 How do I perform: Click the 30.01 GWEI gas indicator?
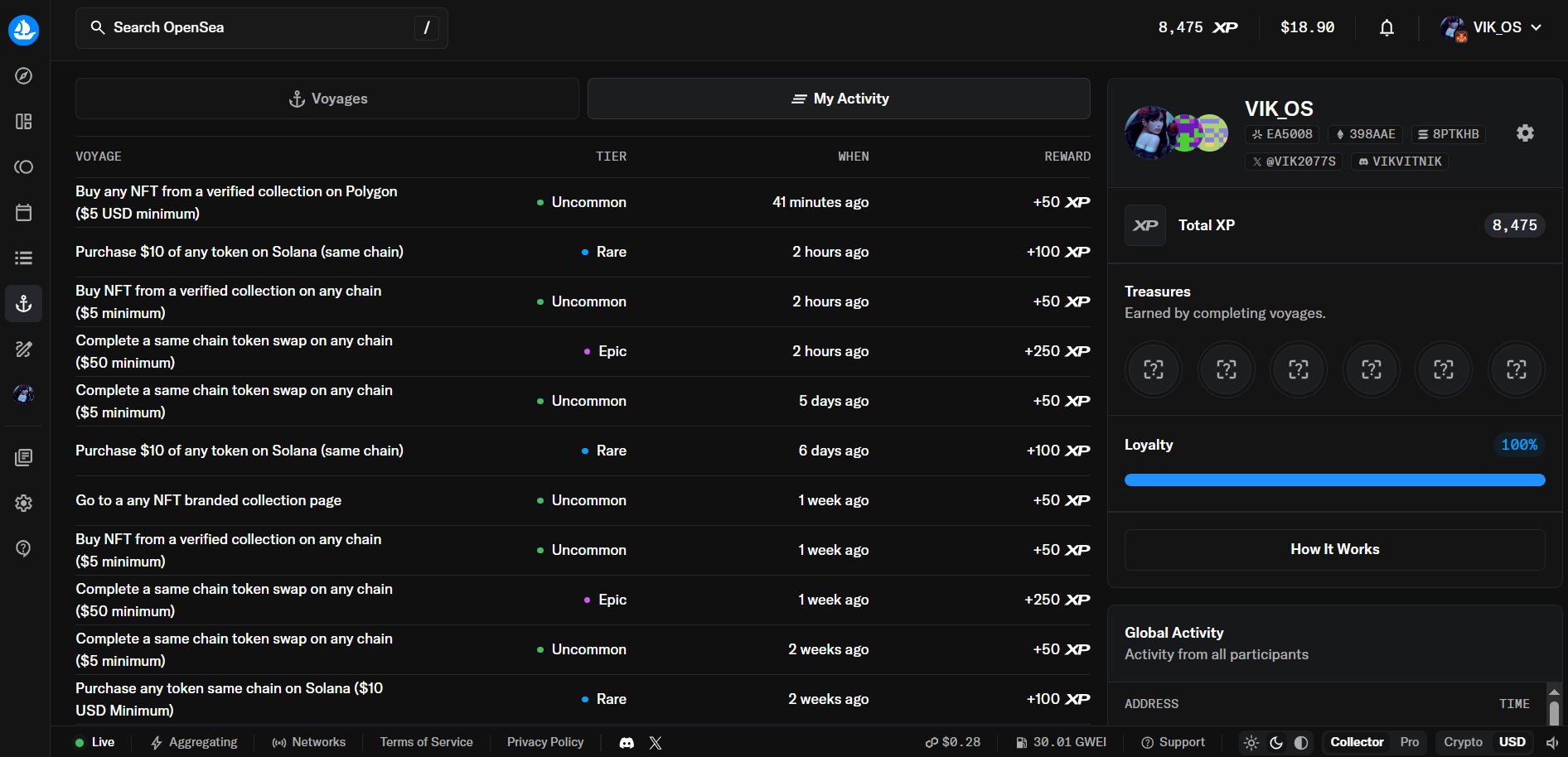tap(1062, 742)
